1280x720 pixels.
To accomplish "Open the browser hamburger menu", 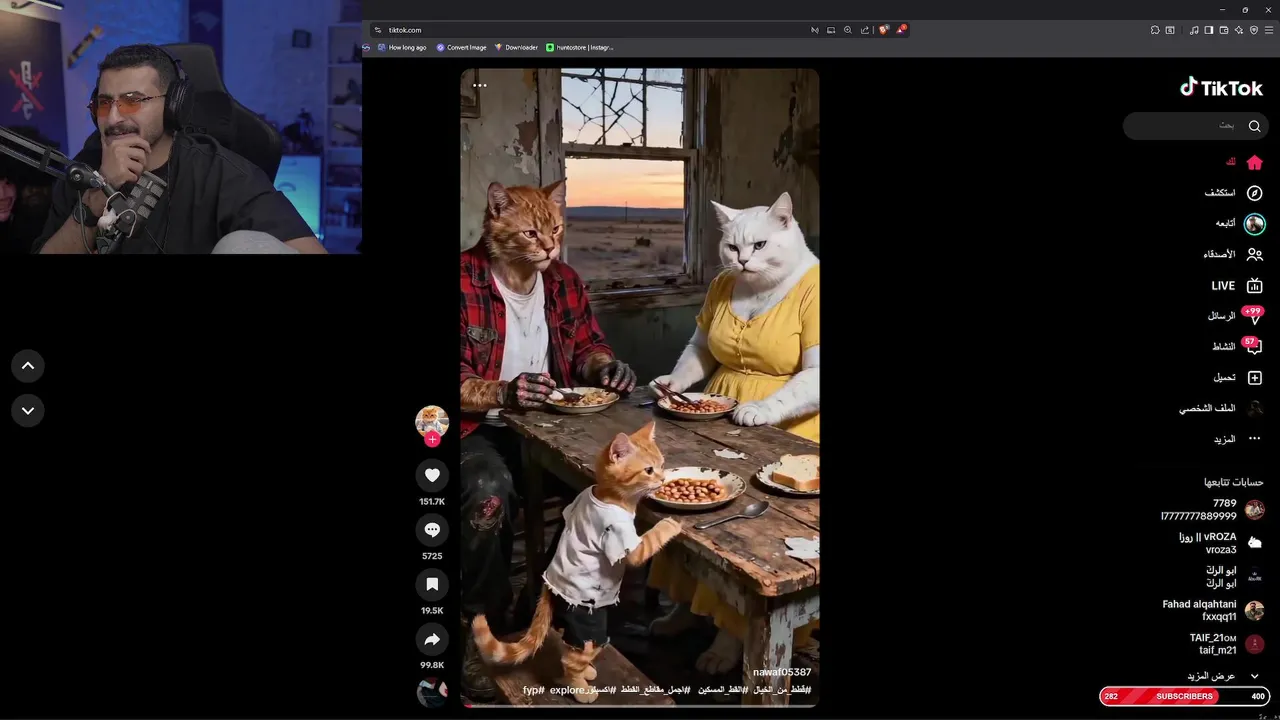I will tap(1269, 30).
